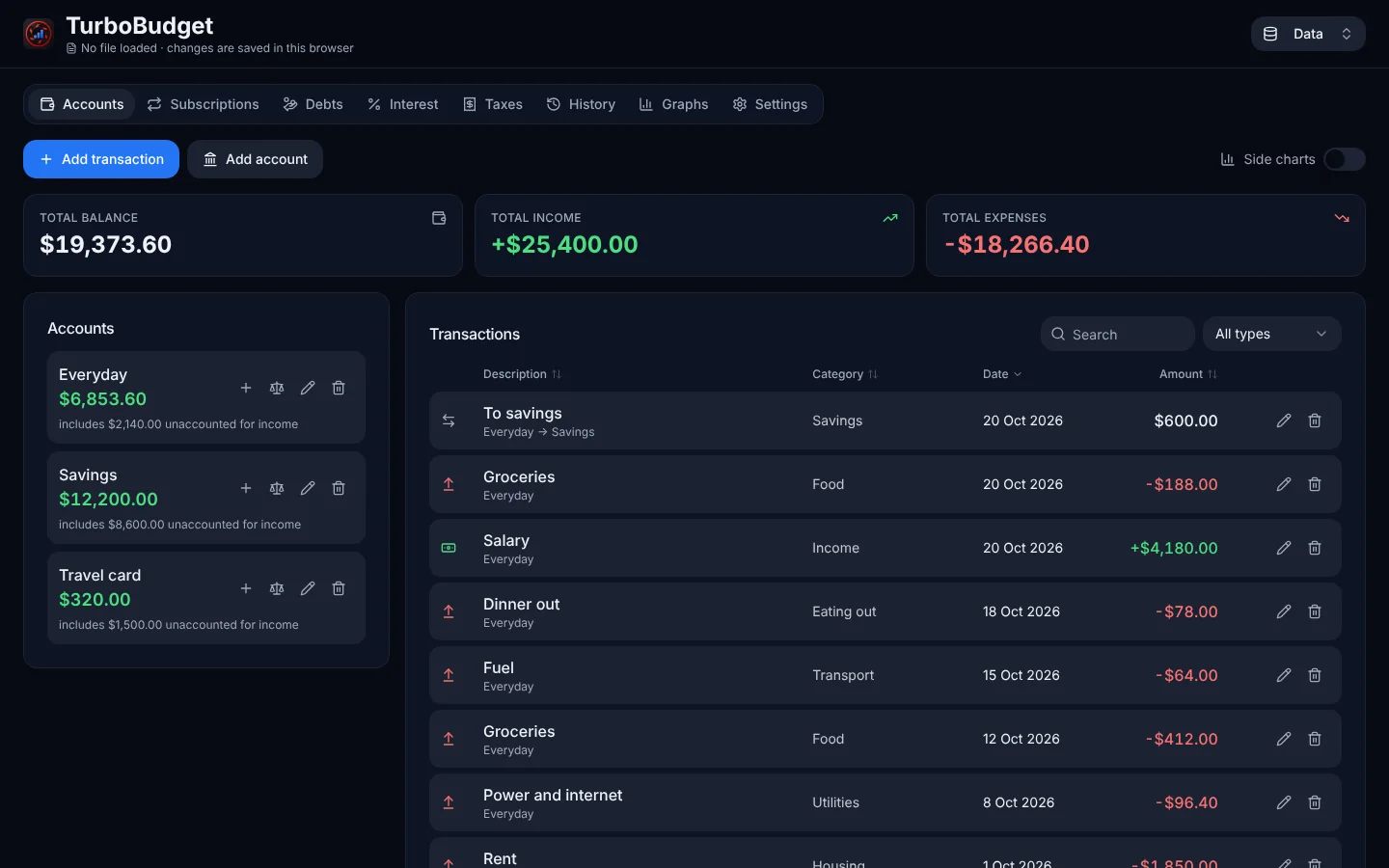Viewport: 1389px width, 868px height.
Task: Edit the Fuel transaction
Action: click(1284, 675)
